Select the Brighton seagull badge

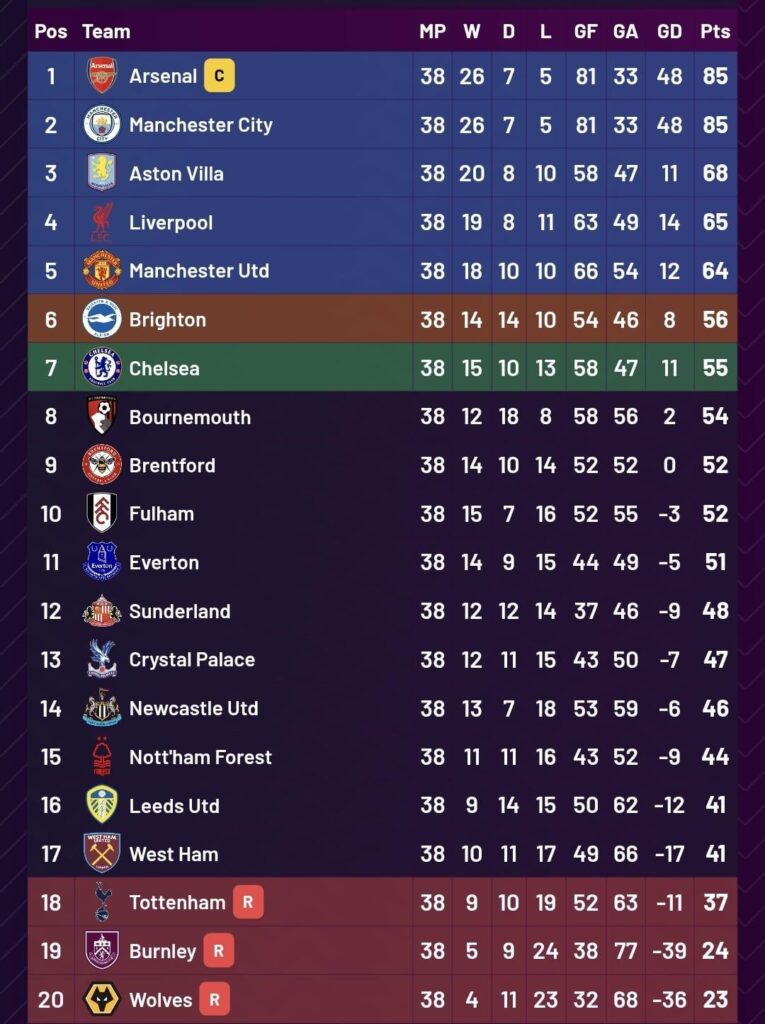coord(100,319)
